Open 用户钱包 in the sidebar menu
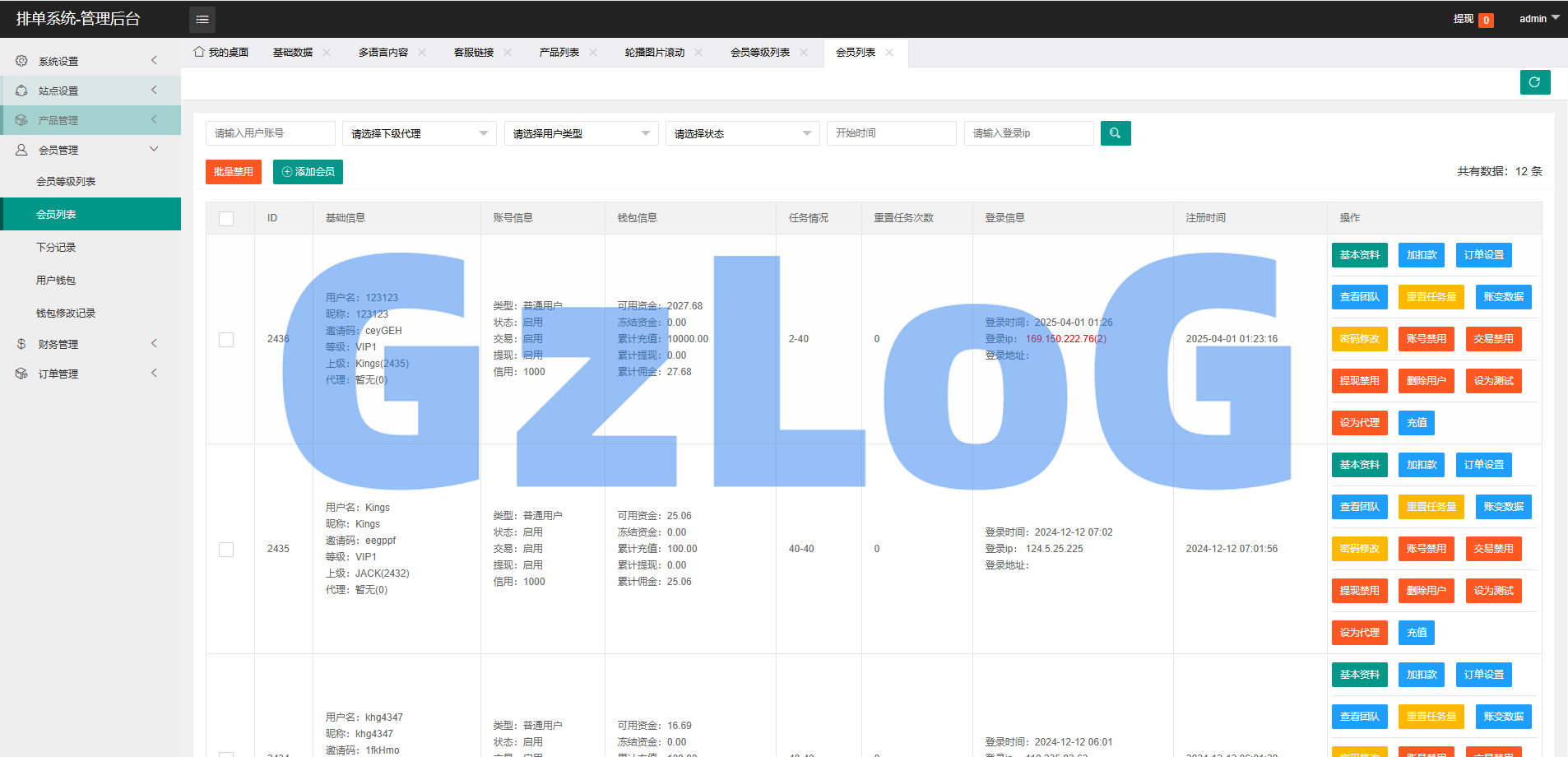Viewport: 1568px width, 757px height. (x=56, y=281)
